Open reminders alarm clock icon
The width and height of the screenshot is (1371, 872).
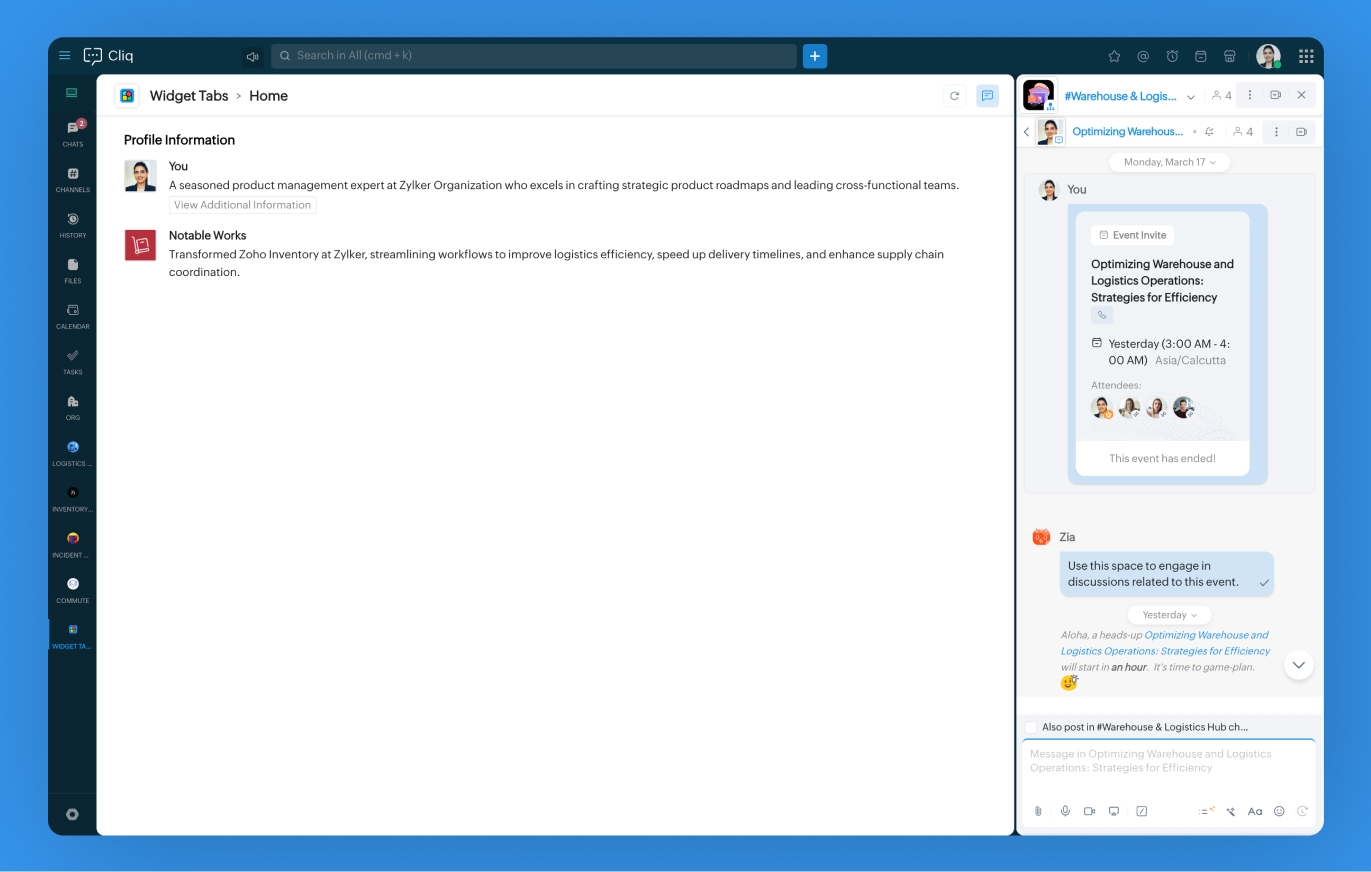pyautogui.click(x=1172, y=56)
